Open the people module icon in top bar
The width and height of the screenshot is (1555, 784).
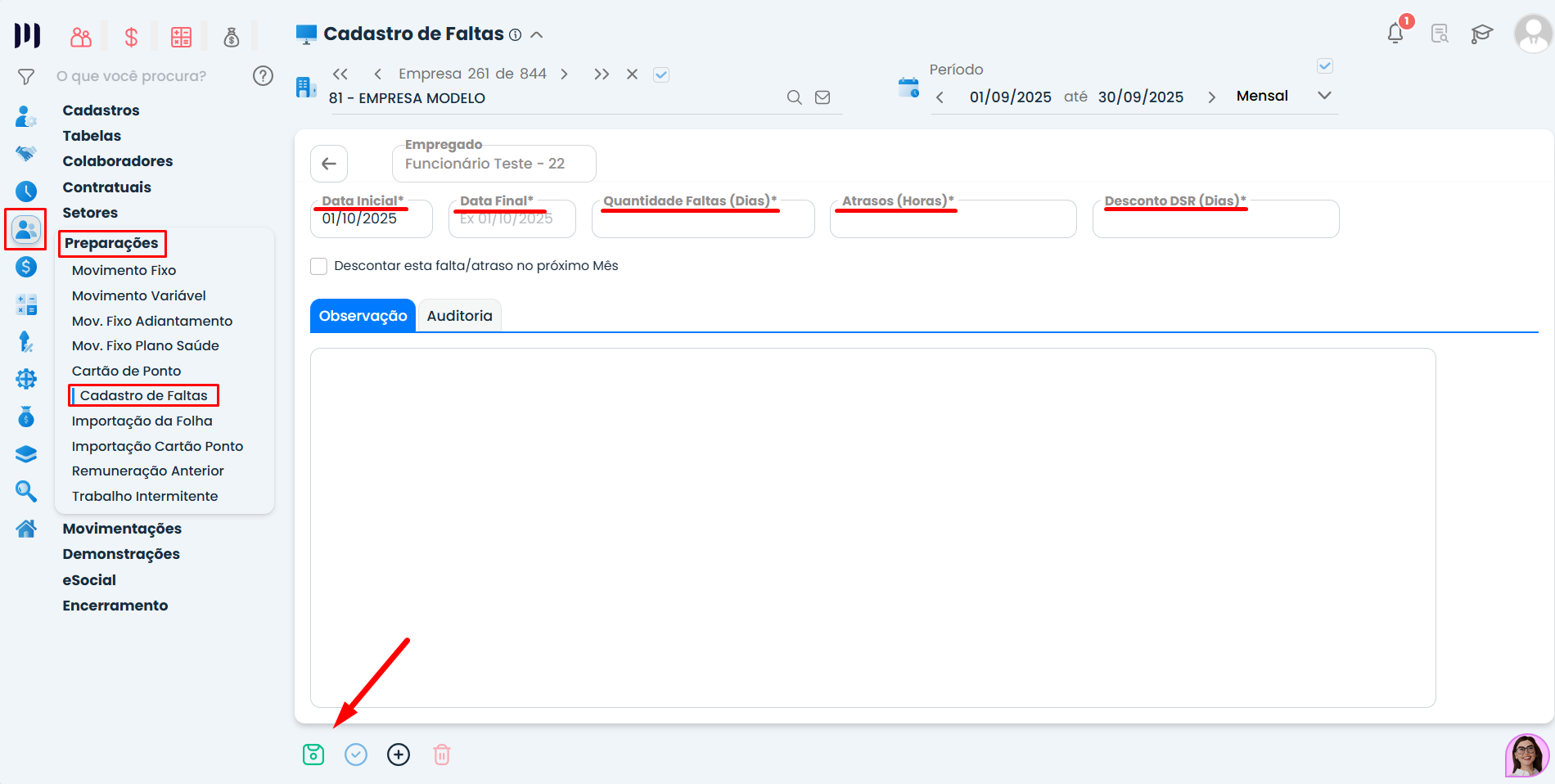(x=81, y=37)
